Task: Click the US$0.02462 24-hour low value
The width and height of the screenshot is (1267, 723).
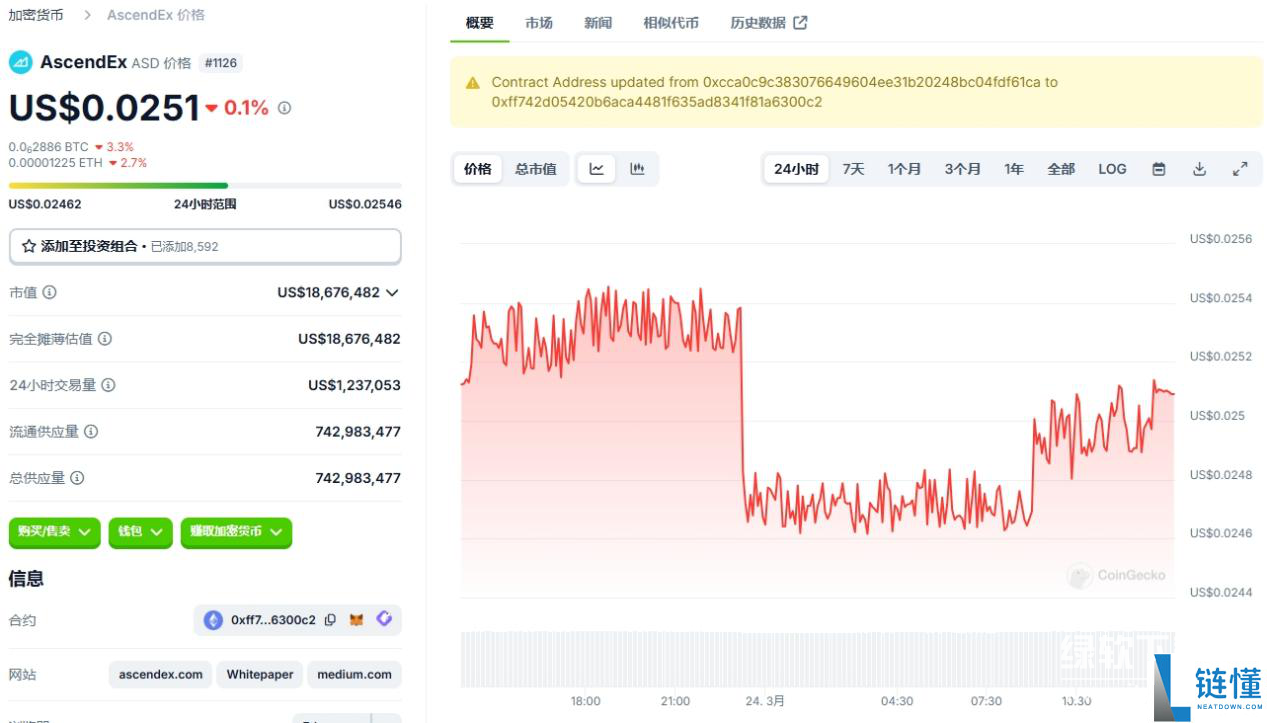Action: pos(45,204)
